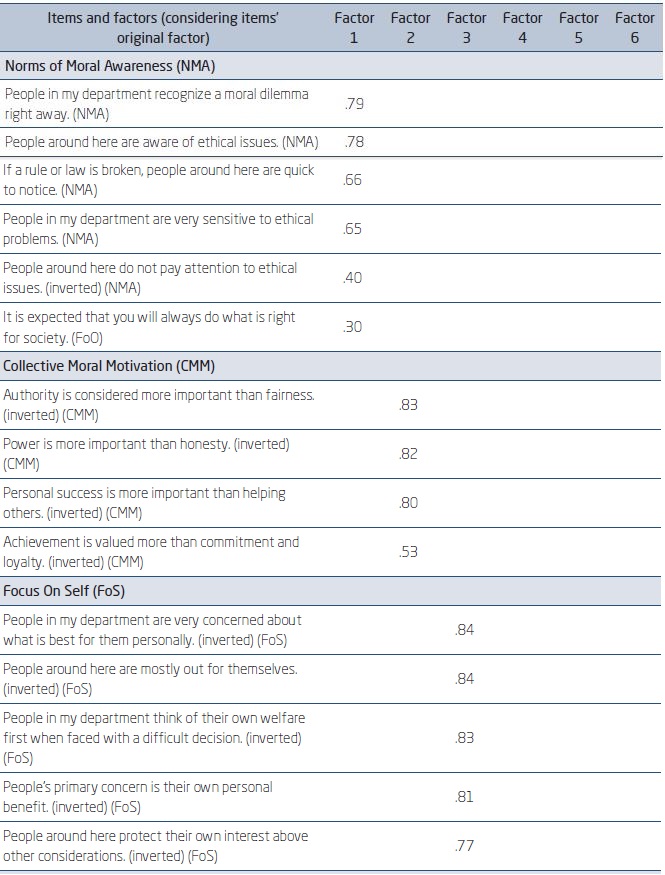Click the .40 loading value
The height and width of the screenshot is (875, 665).
tap(353, 278)
